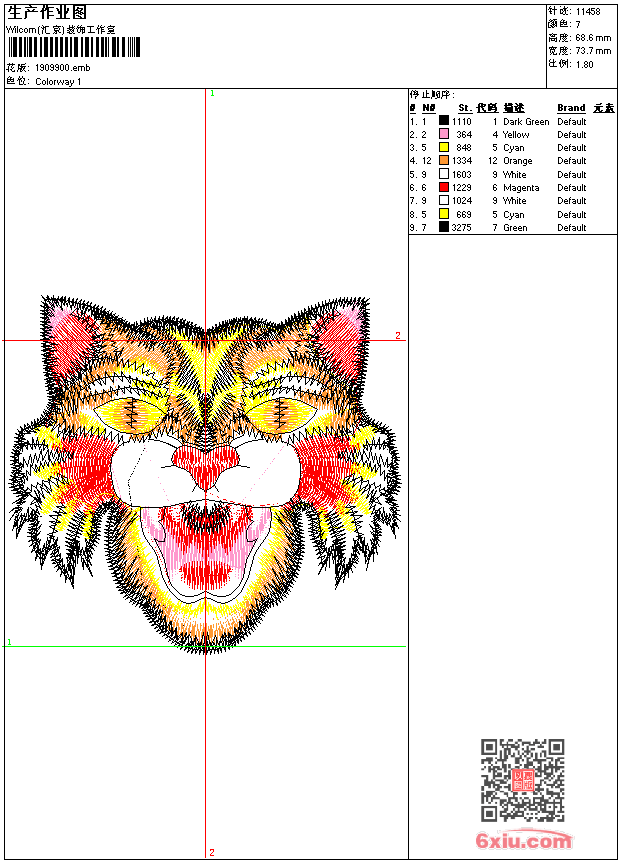The image size is (620, 860).
Task: Click 'Cyan' in the row with 669 stitches
Action: coord(514,215)
